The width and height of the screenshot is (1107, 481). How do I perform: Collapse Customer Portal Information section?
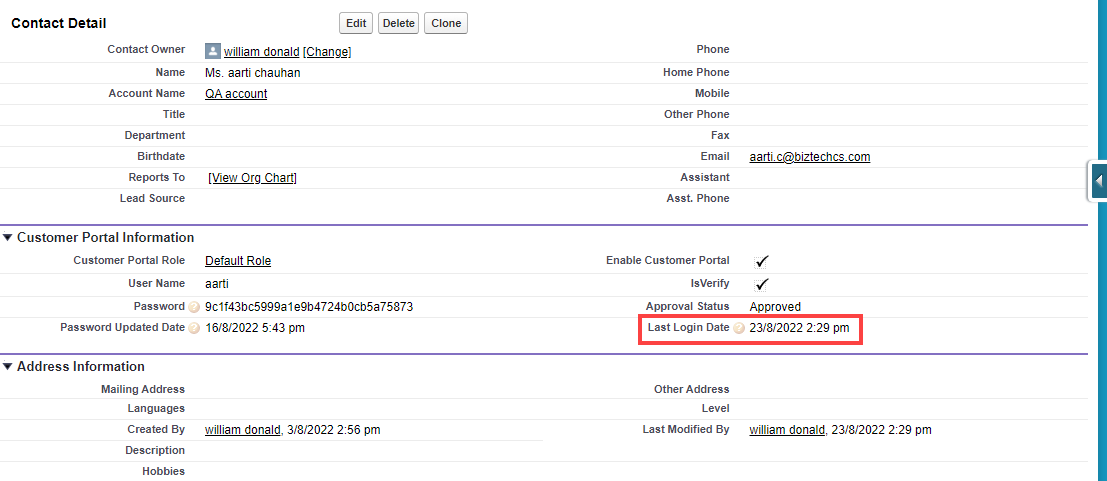(8, 238)
